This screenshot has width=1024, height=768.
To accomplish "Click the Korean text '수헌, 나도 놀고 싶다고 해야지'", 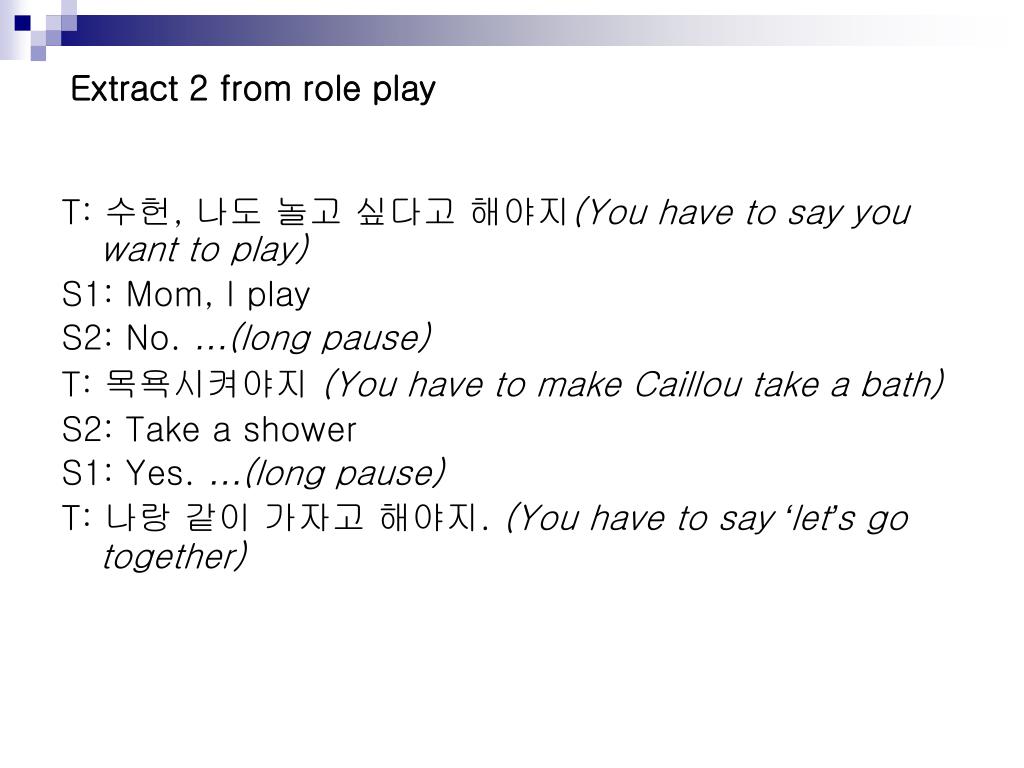I will [x=336, y=212].
